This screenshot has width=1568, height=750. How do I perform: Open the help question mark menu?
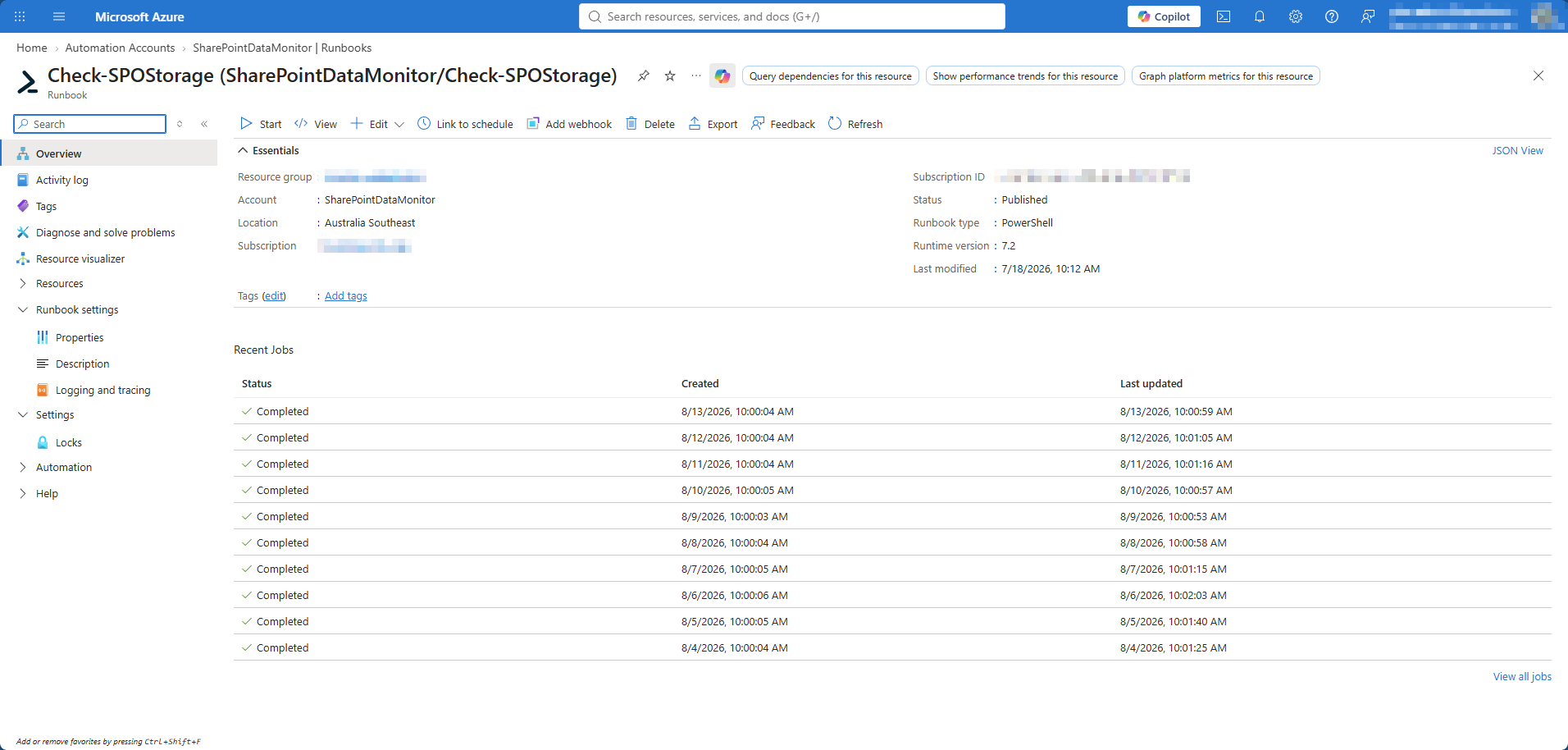click(1332, 16)
